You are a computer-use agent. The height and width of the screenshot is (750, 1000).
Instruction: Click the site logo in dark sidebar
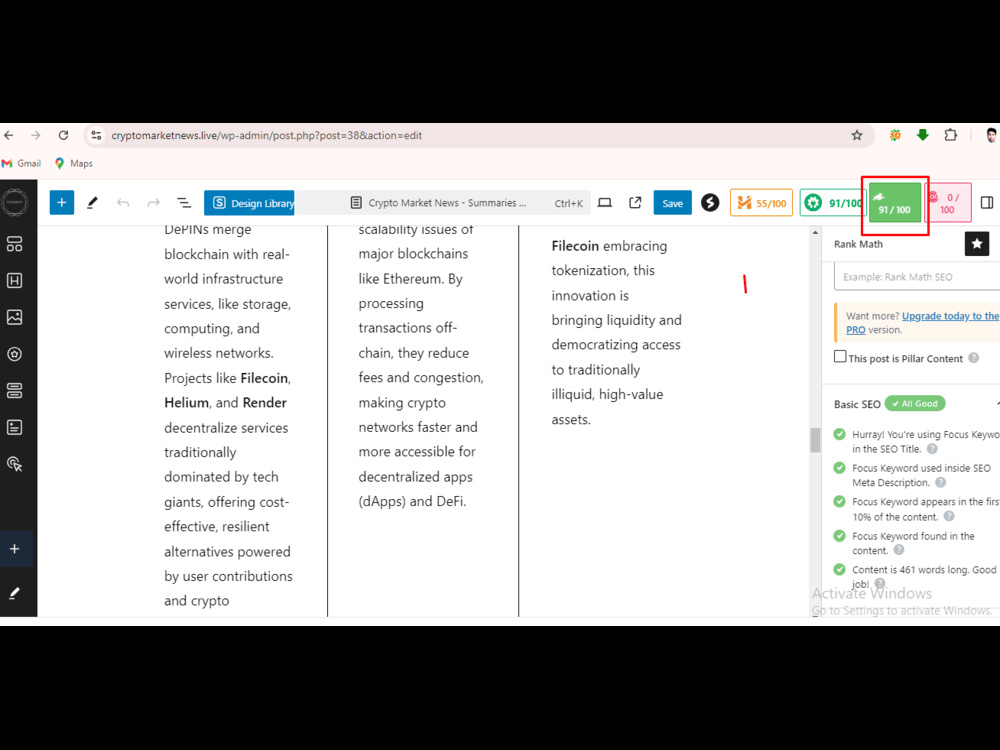pos(15,202)
